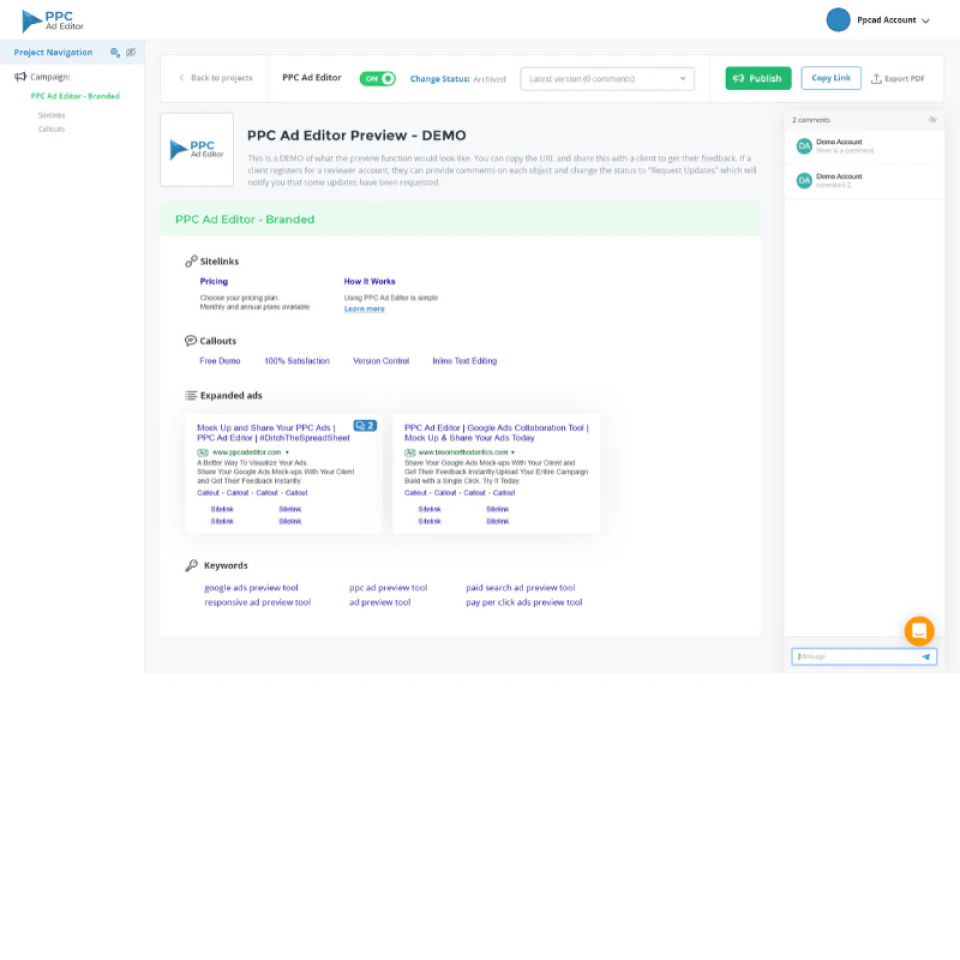Click the Publish button
This screenshot has width=960, height=960.
pyautogui.click(x=758, y=78)
